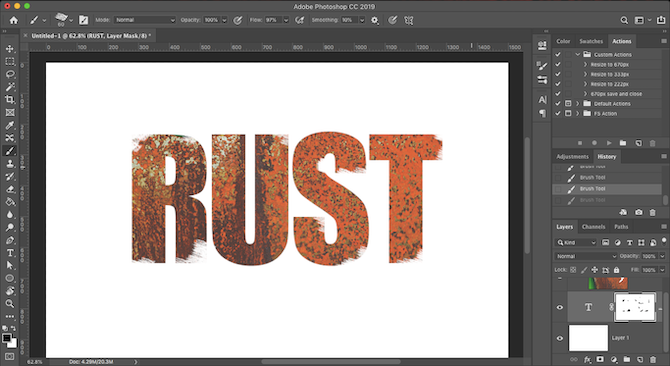The width and height of the screenshot is (670, 366).
Task: Open the brush Opacity dropdown arrow
Action: pyautogui.click(x=224, y=20)
